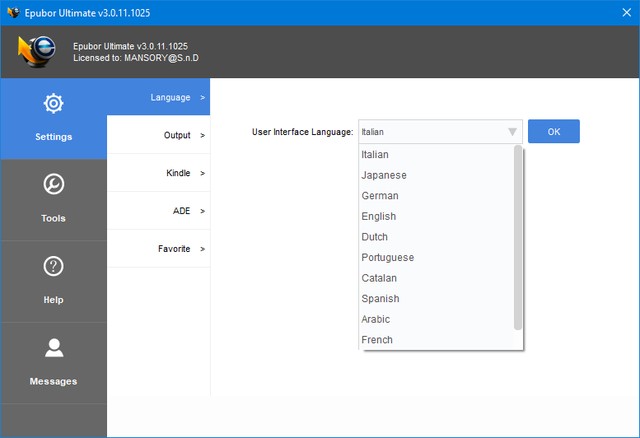Click the Help question mark icon
Viewport: 640px width, 438px height.
(53, 266)
